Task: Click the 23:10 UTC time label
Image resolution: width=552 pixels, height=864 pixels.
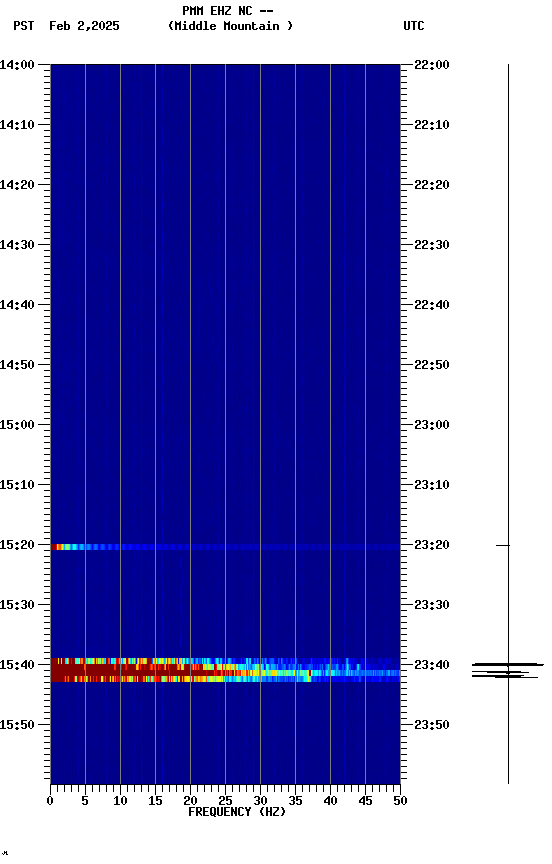Action: tap(432, 485)
